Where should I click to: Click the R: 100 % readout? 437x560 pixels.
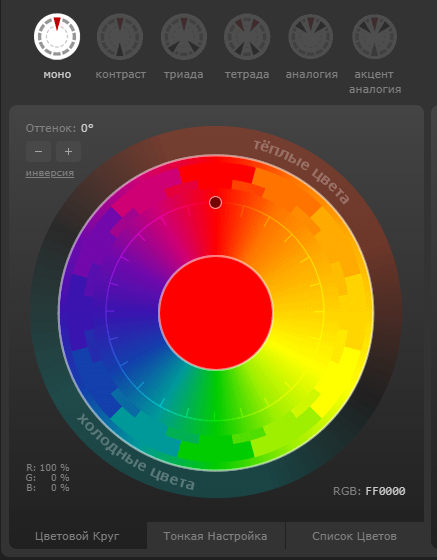pyautogui.click(x=48, y=468)
